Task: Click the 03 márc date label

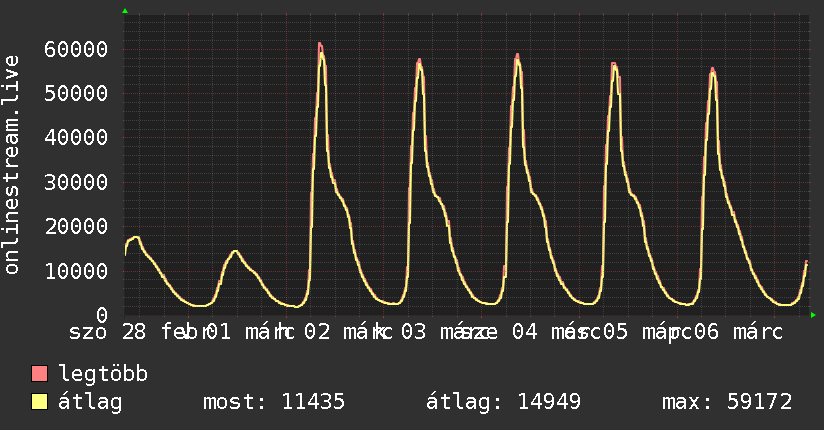Action: tap(446, 332)
